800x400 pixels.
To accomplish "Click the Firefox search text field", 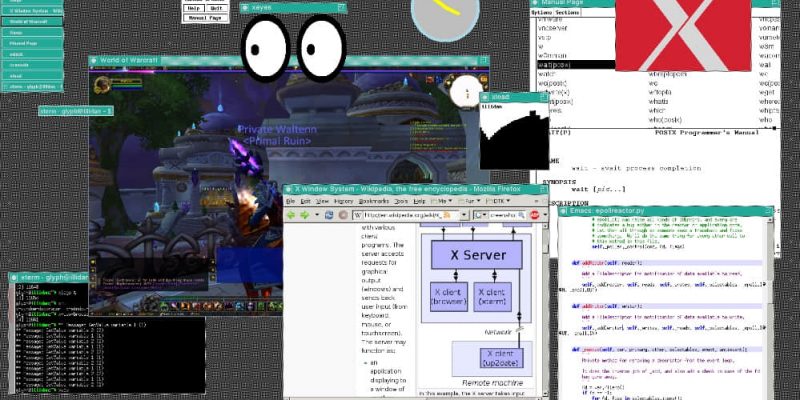I will pyautogui.click(x=504, y=215).
